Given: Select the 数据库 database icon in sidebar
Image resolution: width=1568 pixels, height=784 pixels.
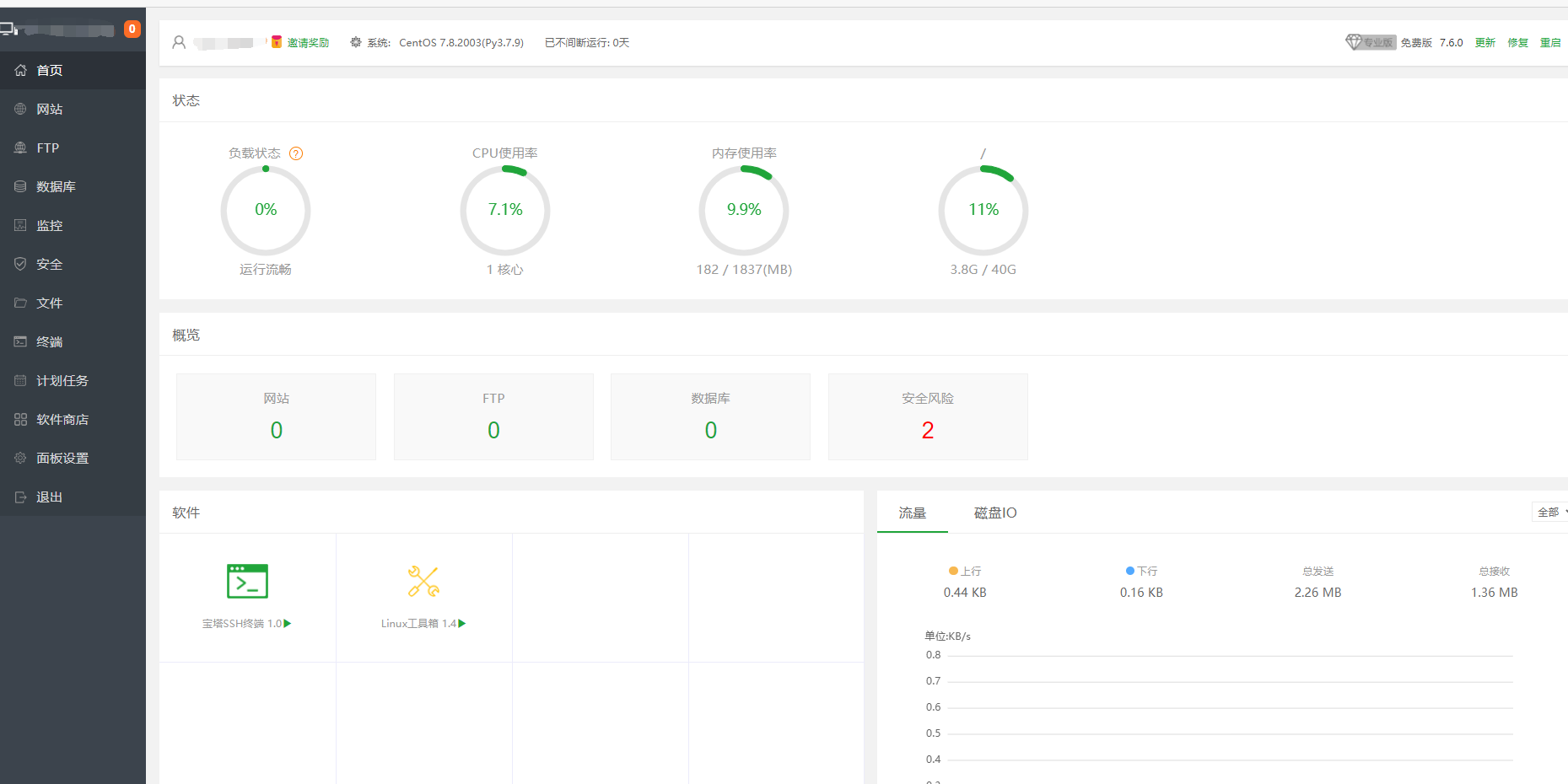Looking at the screenshot, I should point(20,186).
